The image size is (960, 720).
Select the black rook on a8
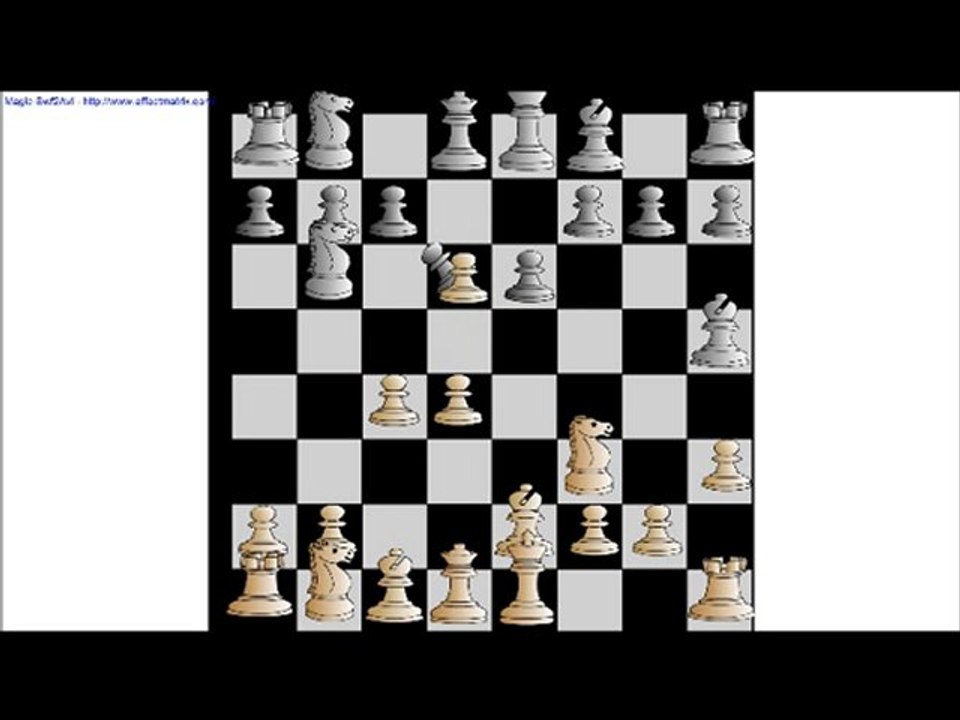pyautogui.click(x=266, y=133)
